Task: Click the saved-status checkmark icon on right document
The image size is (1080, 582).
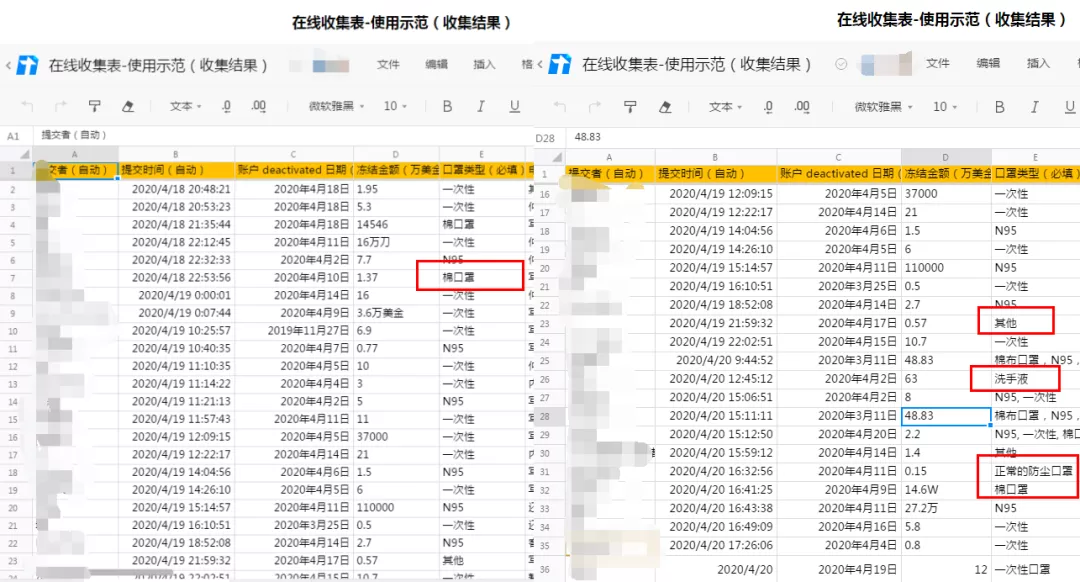Action: point(840,65)
